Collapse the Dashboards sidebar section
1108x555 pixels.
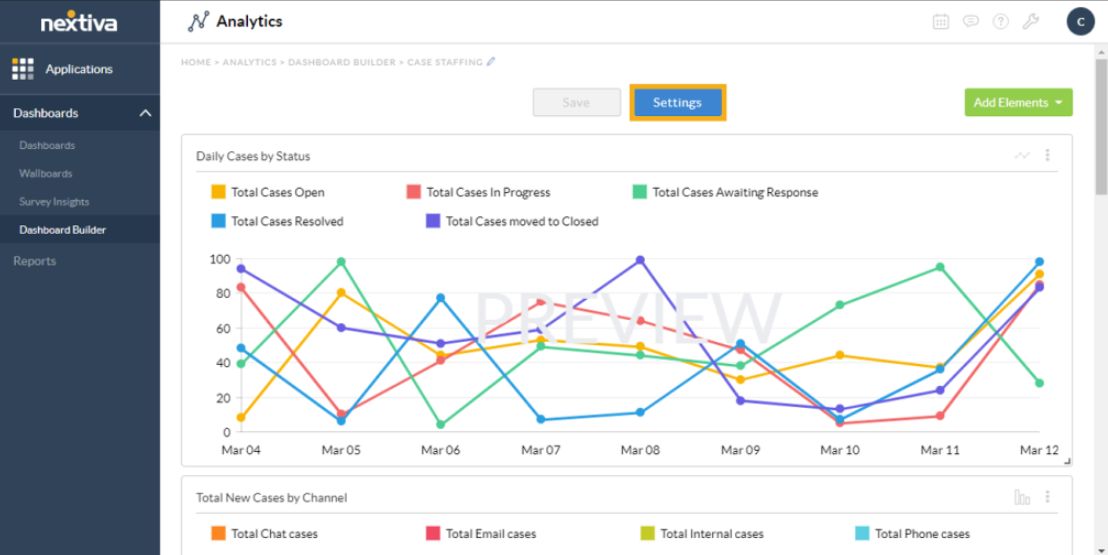145,114
